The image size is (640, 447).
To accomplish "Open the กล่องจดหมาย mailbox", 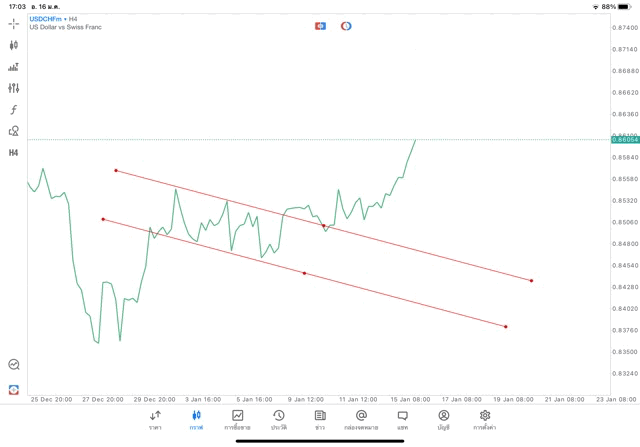I will (361, 420).
